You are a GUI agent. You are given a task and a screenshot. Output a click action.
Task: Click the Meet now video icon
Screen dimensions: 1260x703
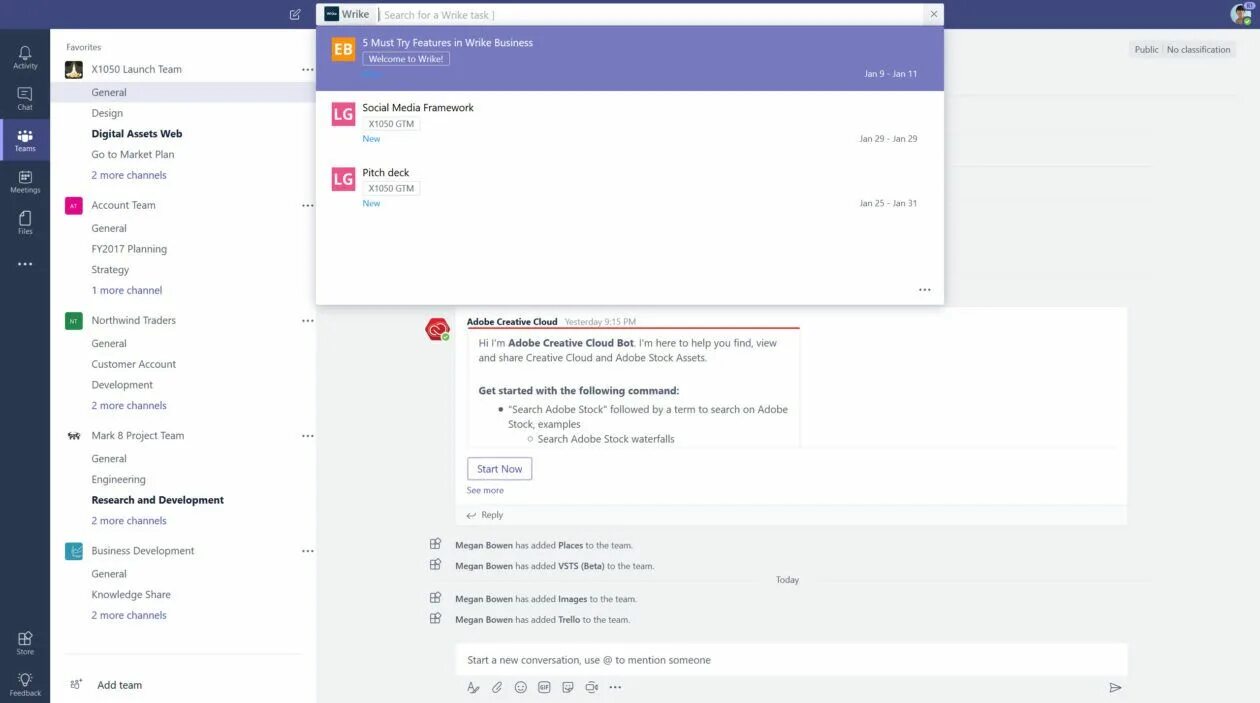click(591, 687)
